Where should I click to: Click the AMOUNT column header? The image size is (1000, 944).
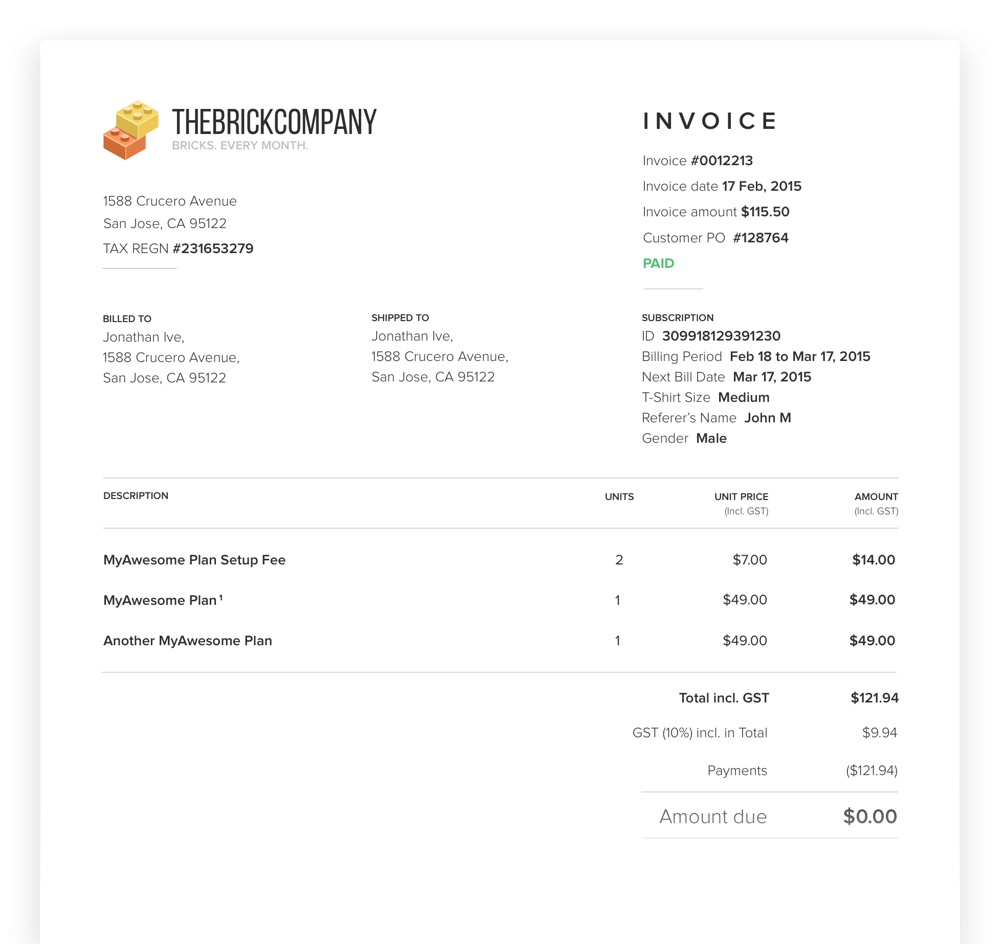click(x=876, y=496)
